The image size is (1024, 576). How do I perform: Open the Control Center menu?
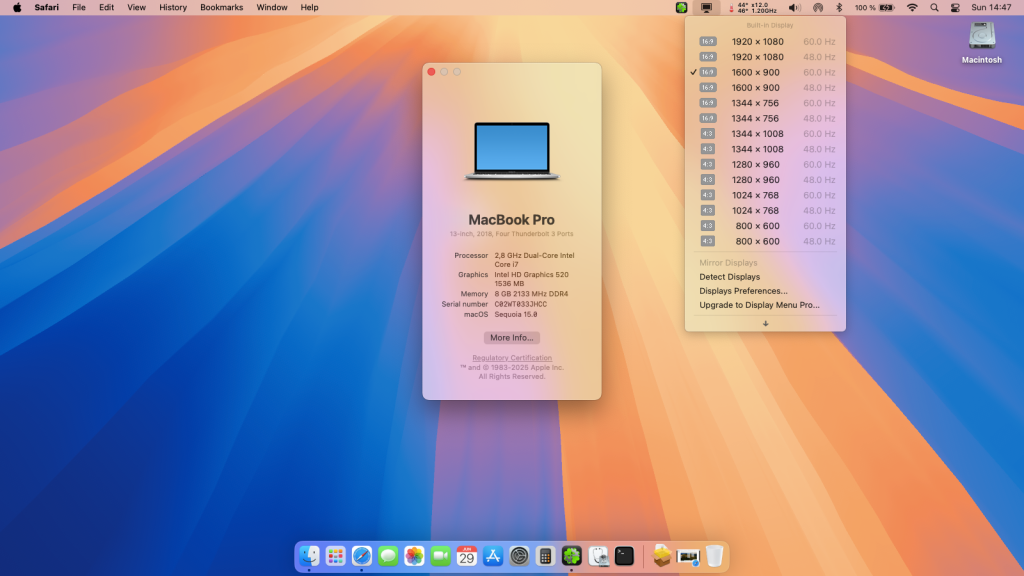955,7
